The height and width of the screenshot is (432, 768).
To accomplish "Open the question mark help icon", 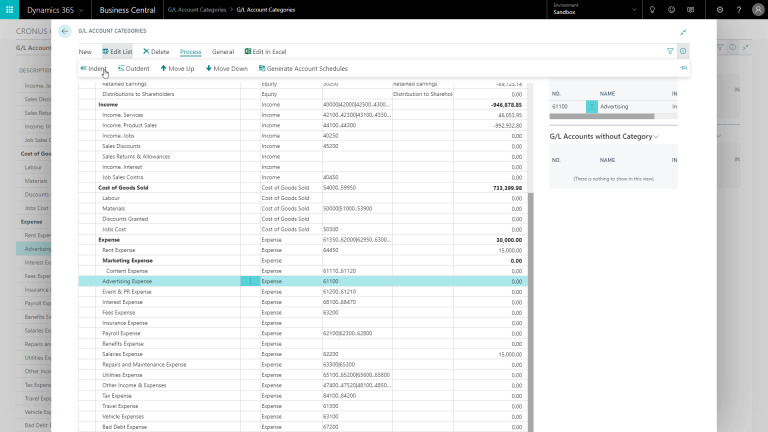I will (739, 9).
